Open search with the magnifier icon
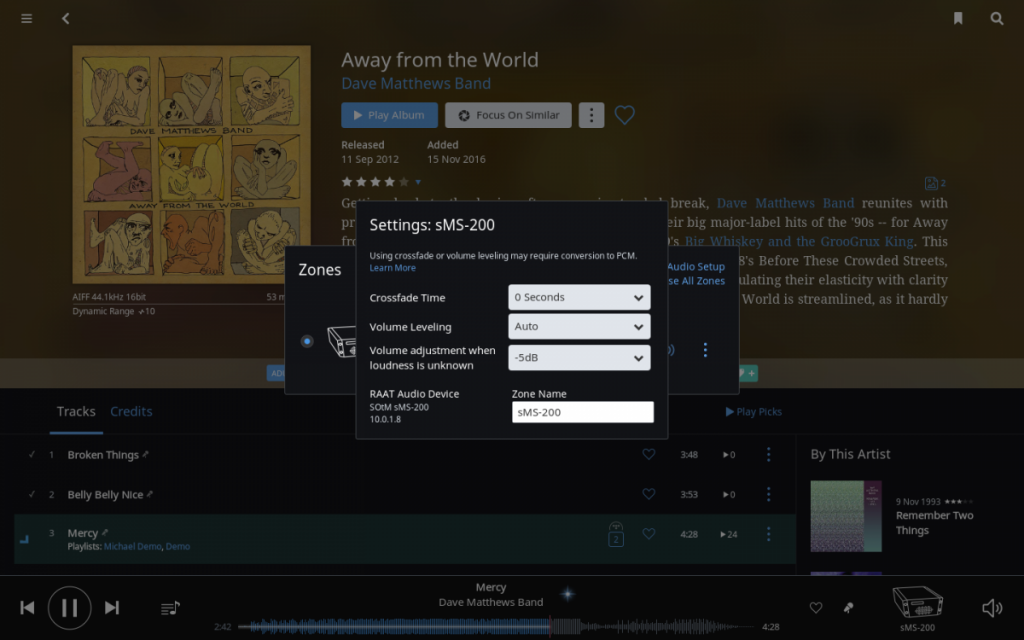This screenshot has height=640, width=1024. click(x=997, y=18)
